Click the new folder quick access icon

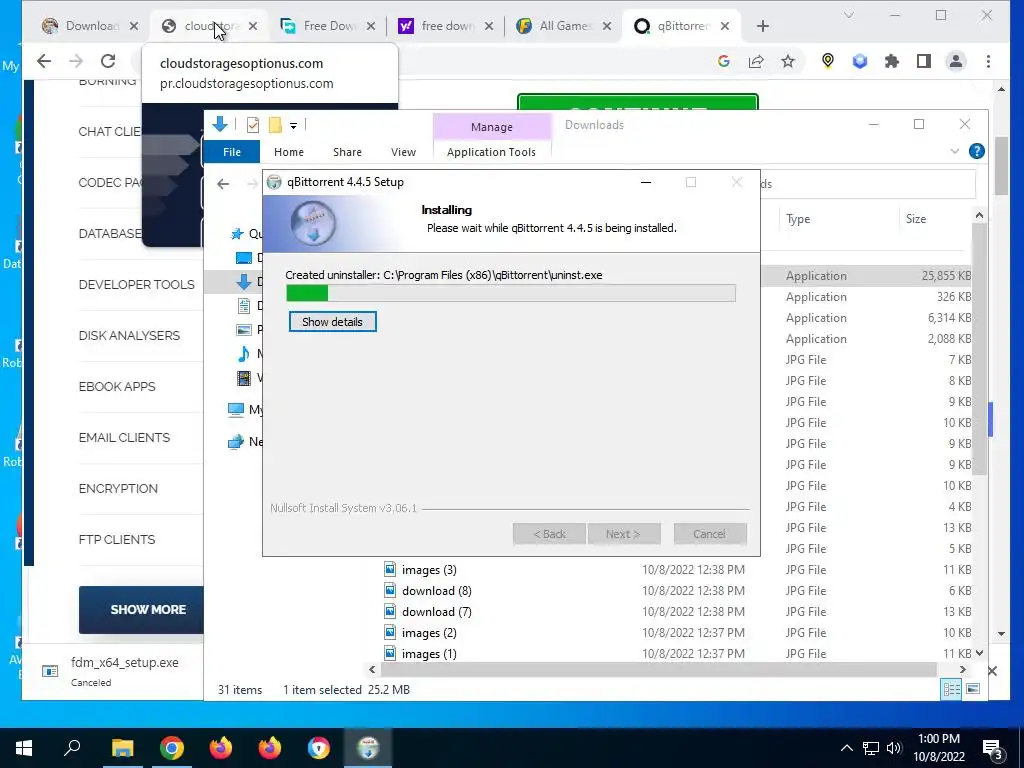(x=276, y=125)
